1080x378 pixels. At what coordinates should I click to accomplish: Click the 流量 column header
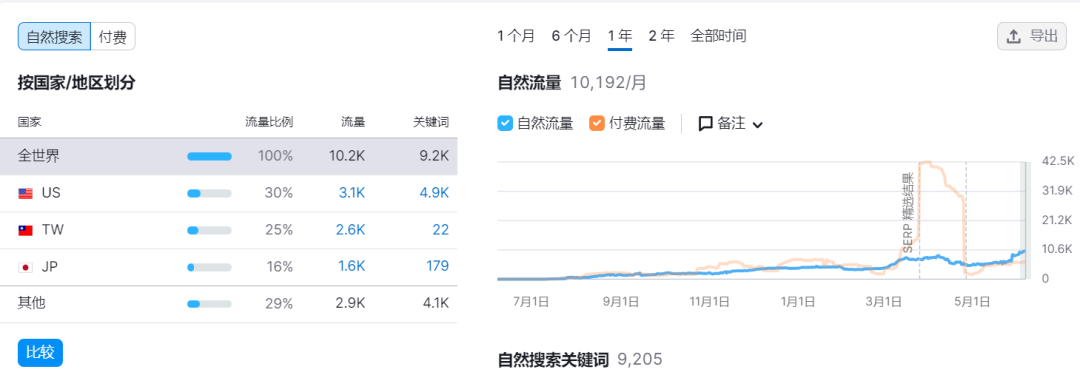click(354, 123)
